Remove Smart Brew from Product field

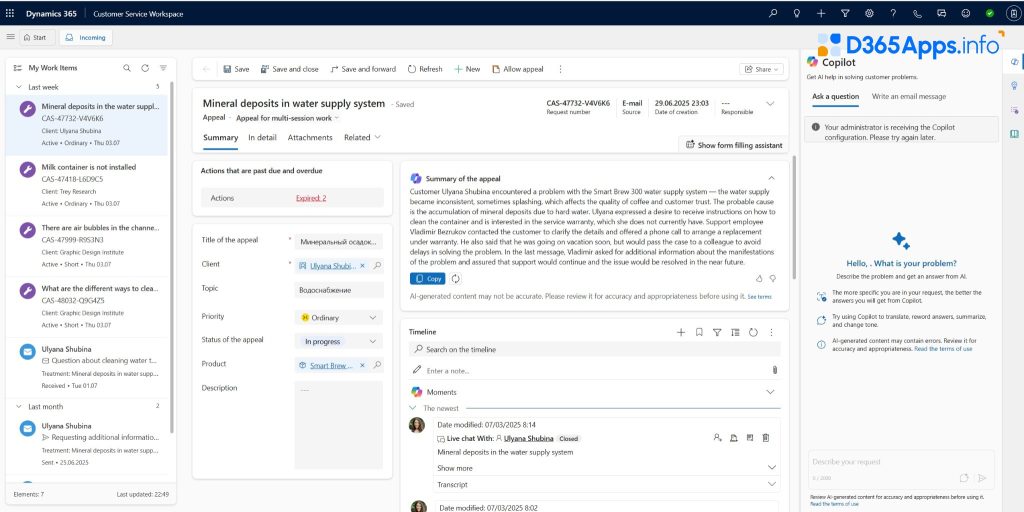pos(362,366)
